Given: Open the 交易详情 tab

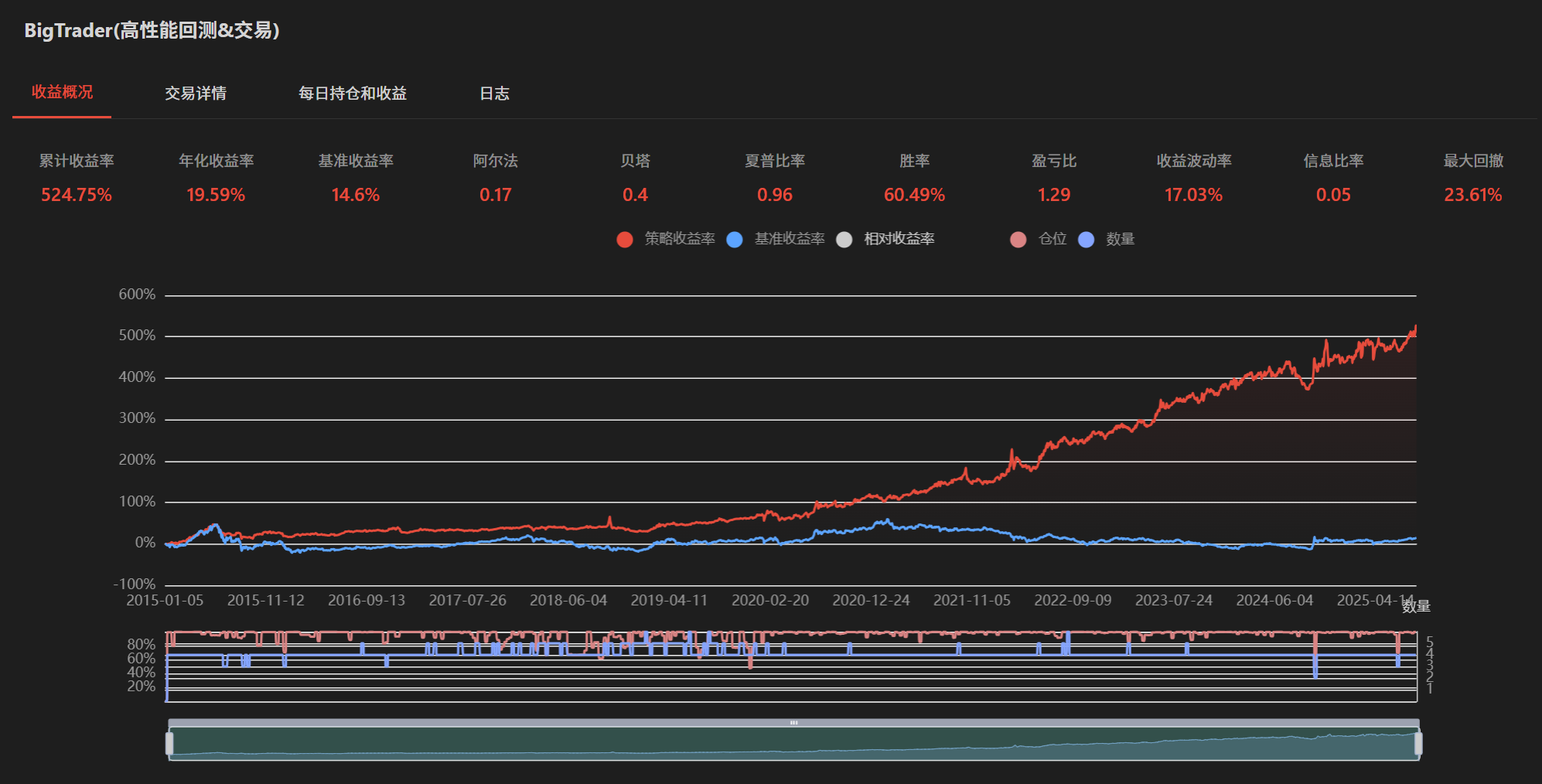Looking at the screenshot, I should (x=196, y=94).
